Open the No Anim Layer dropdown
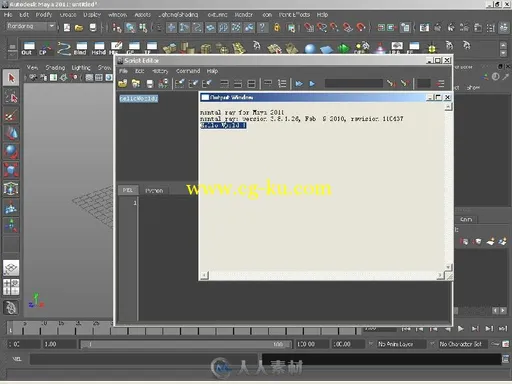The height and width of the screenshot is (384, 512). tap(401, 344)
